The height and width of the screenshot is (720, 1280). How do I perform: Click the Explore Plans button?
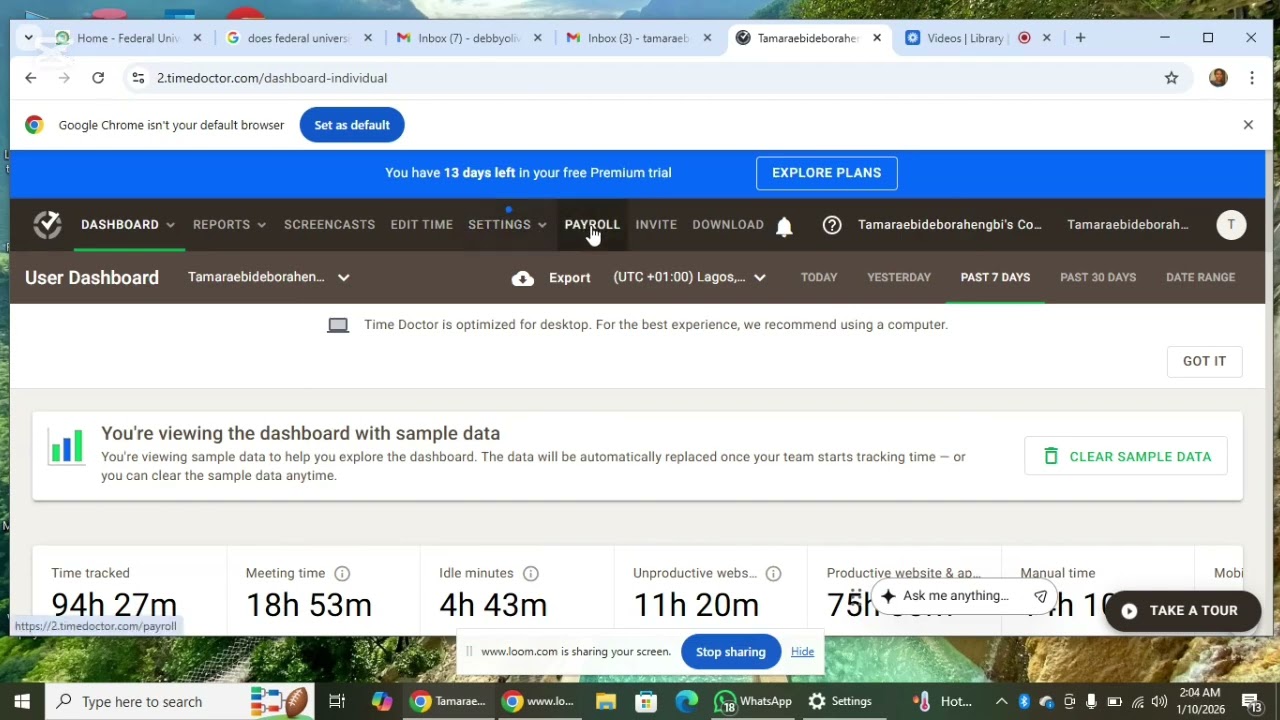click(x=826, y=173)
